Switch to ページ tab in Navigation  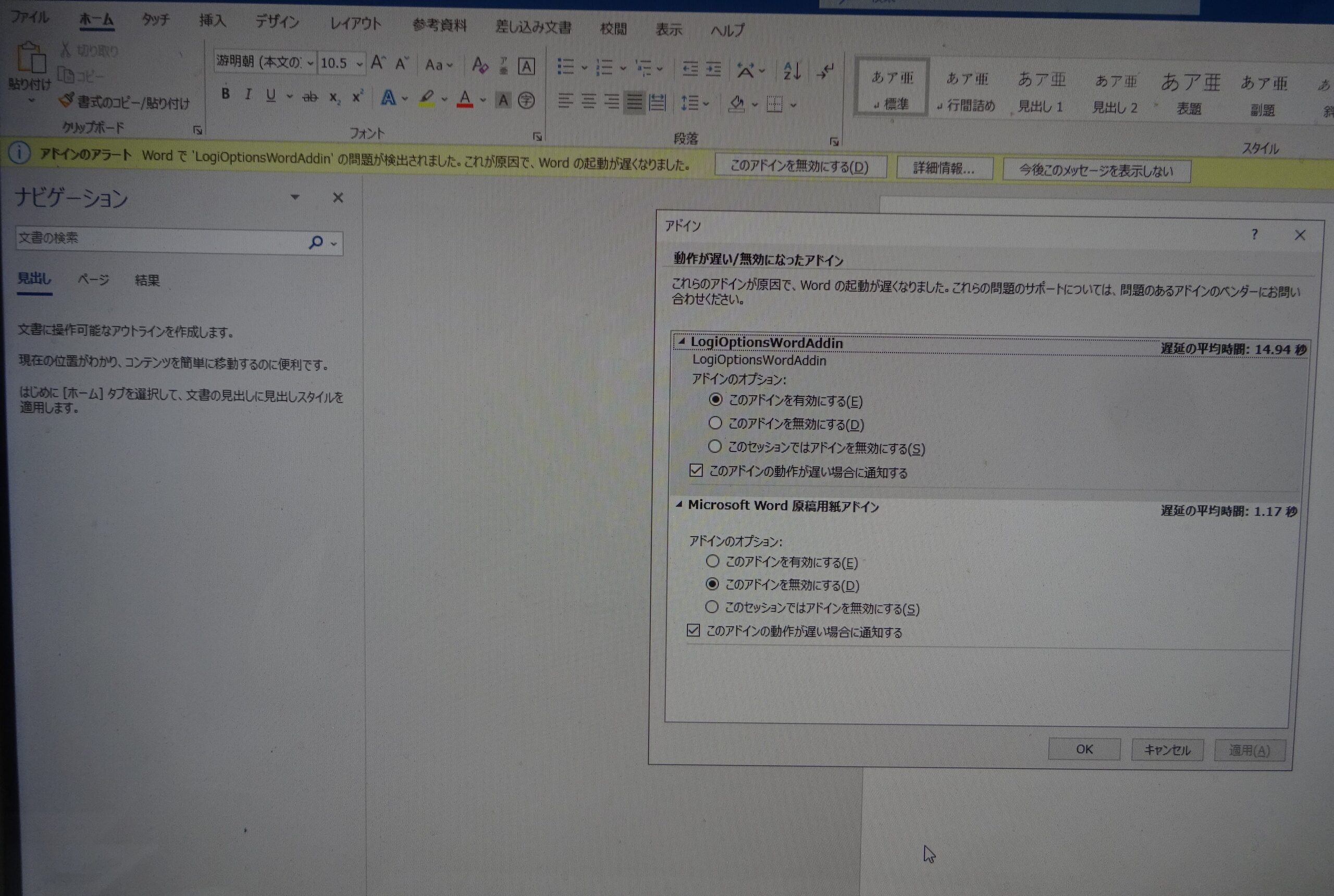pyautogui.click(x=93, y=279)
